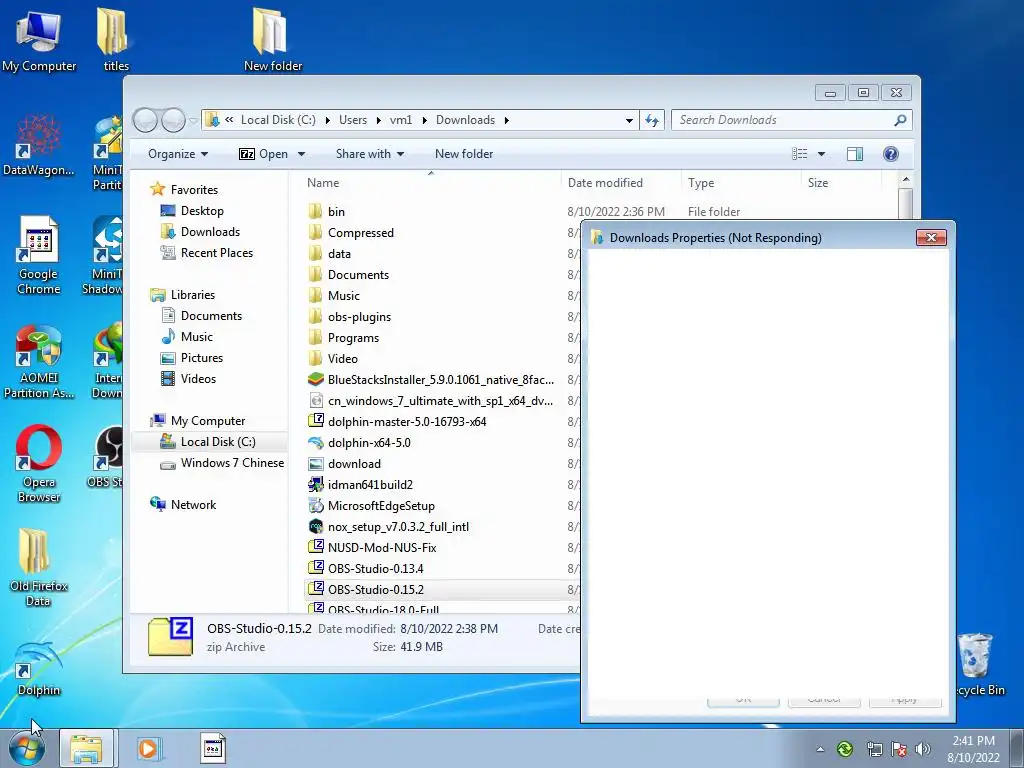The height and width of the screenshot is (768, 1024).
Task: Show hidden system tray icons
Action: [820, 749]
